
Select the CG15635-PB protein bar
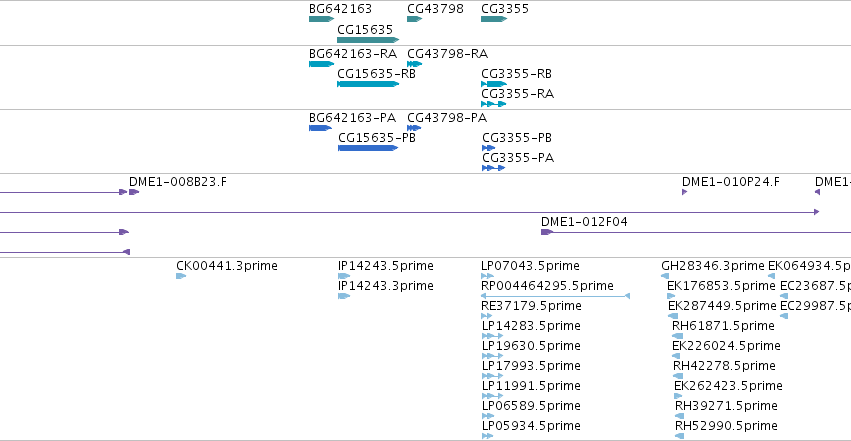point(368,148)
